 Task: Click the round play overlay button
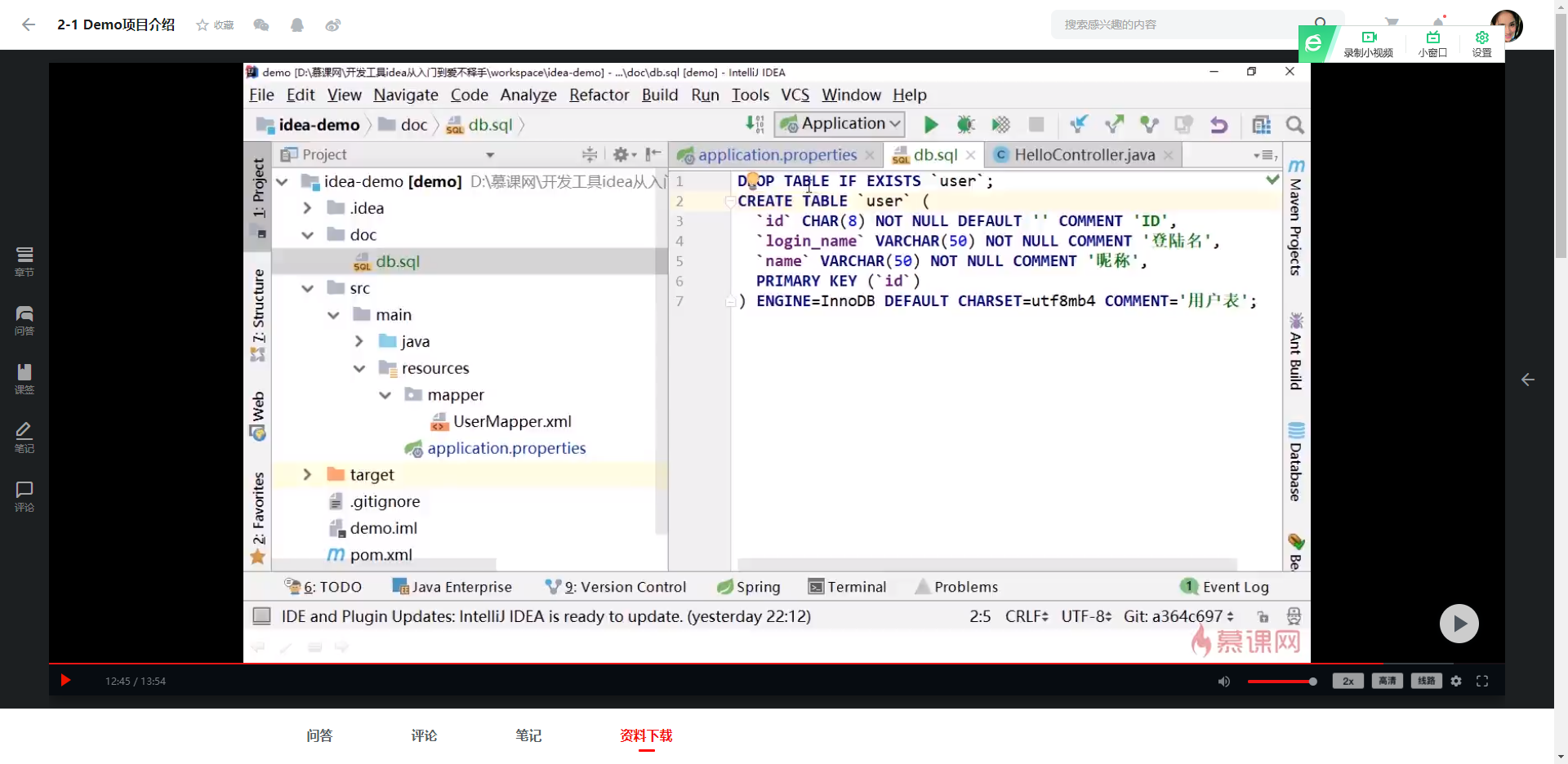click(1459, 624)
